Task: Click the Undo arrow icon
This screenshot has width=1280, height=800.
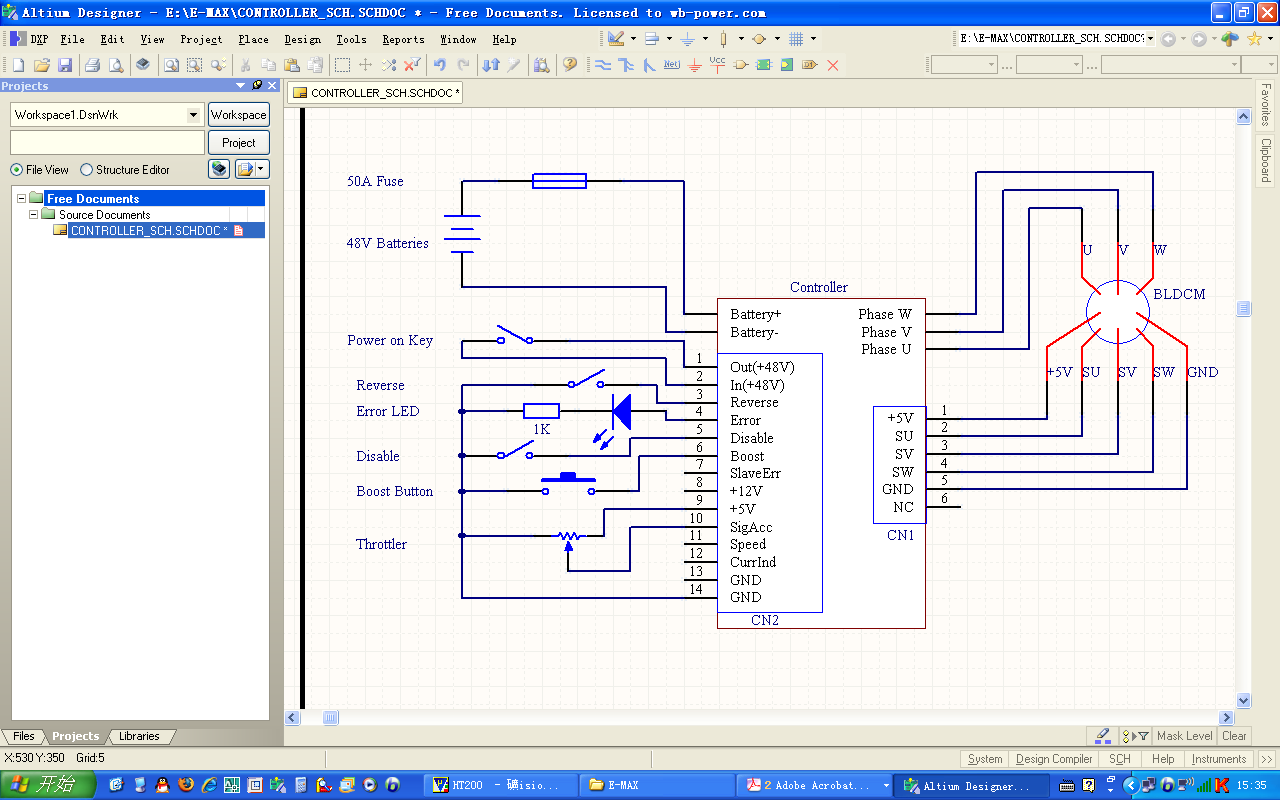Action: 439,65
